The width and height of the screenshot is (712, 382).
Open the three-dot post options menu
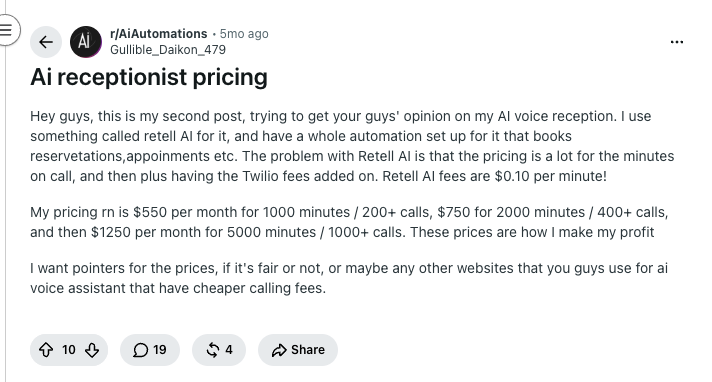[x=677, y=42]
